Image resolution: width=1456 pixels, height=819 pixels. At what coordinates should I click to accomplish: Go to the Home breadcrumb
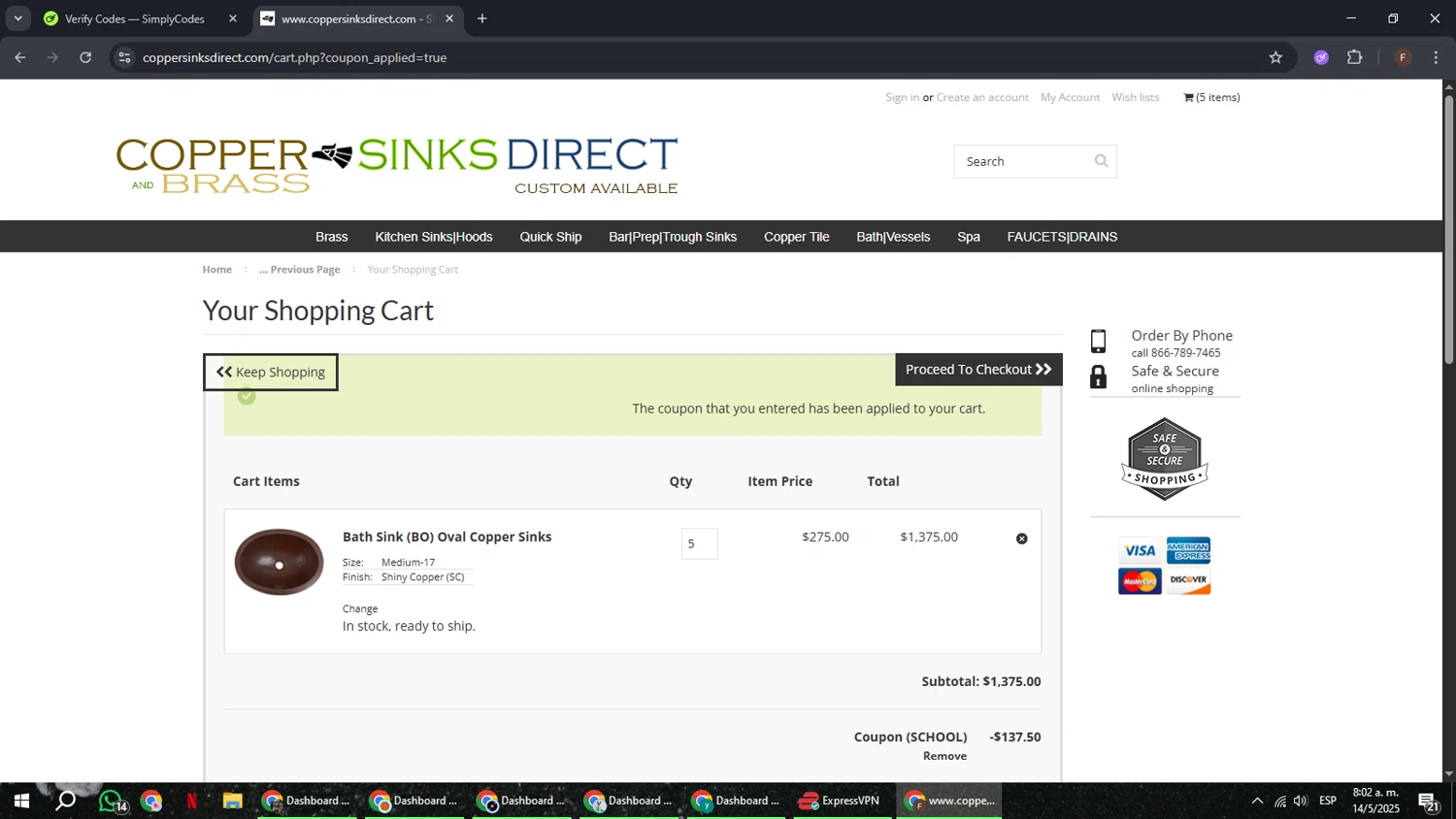217,270
